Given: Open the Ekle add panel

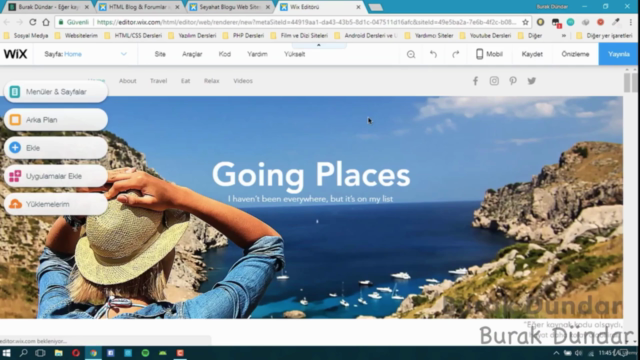Looking at the screenshot, I should pyautogui.click(x=56, y=148).
